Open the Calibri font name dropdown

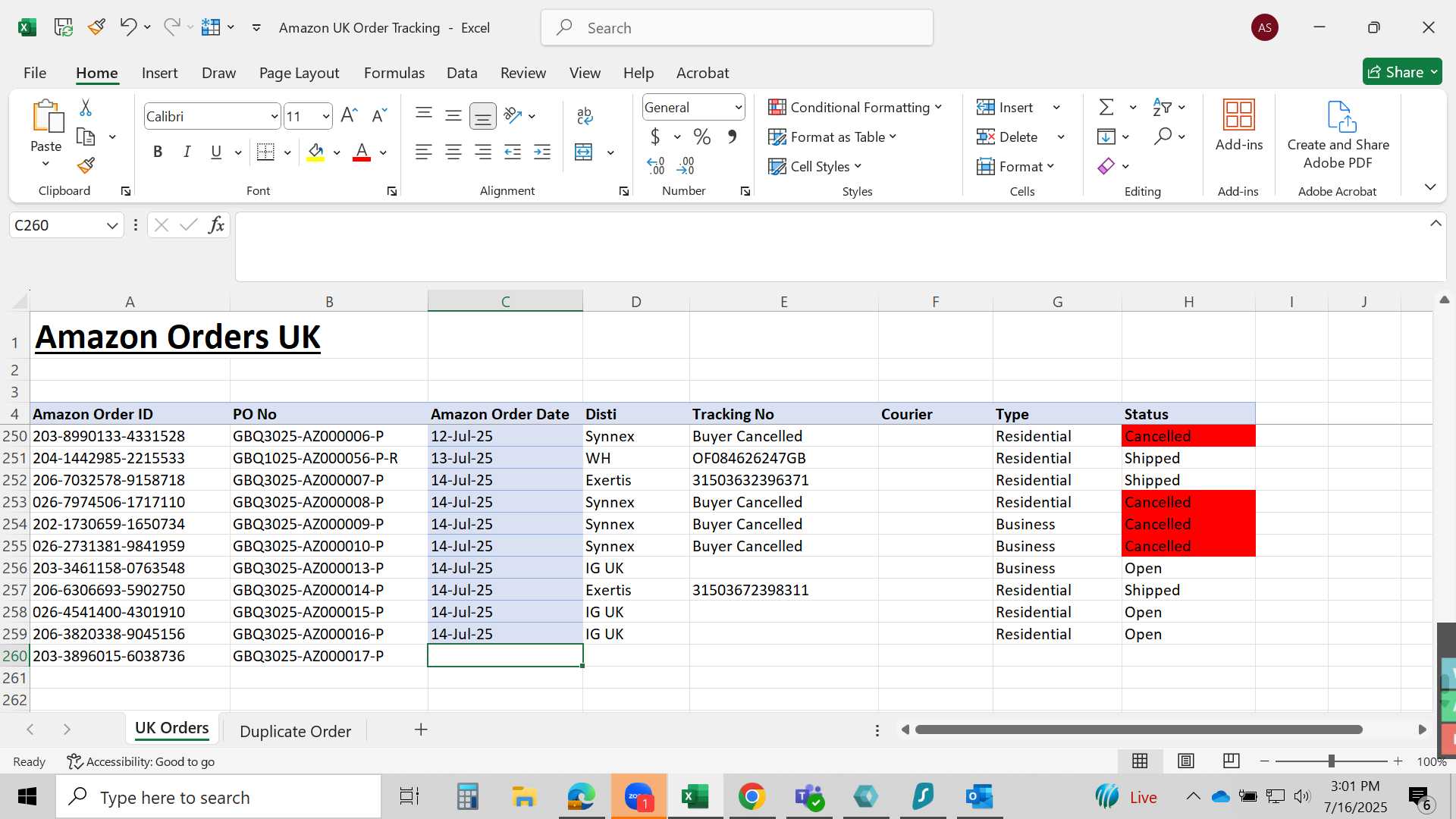(x=274, y=117)
